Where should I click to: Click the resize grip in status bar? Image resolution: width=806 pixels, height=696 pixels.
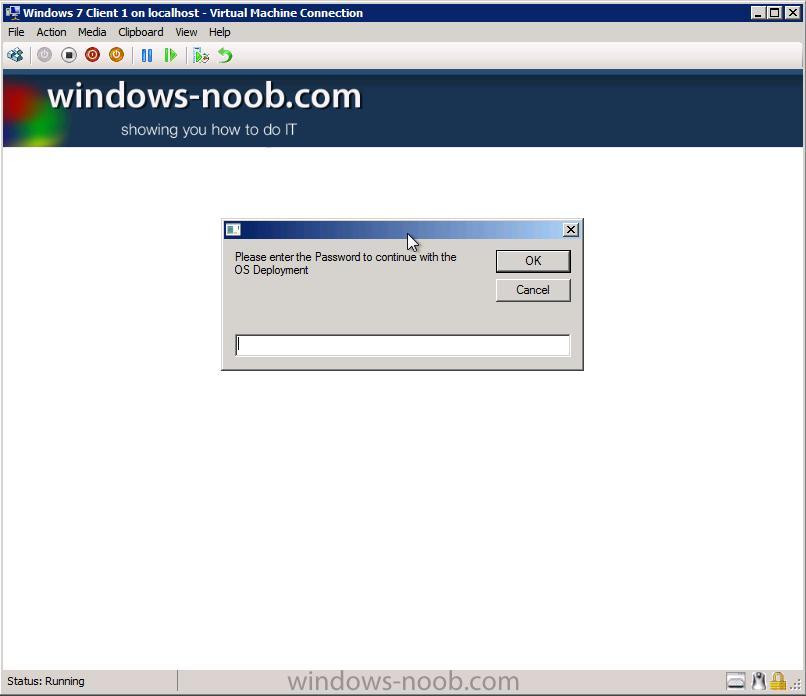click(796, 685)
